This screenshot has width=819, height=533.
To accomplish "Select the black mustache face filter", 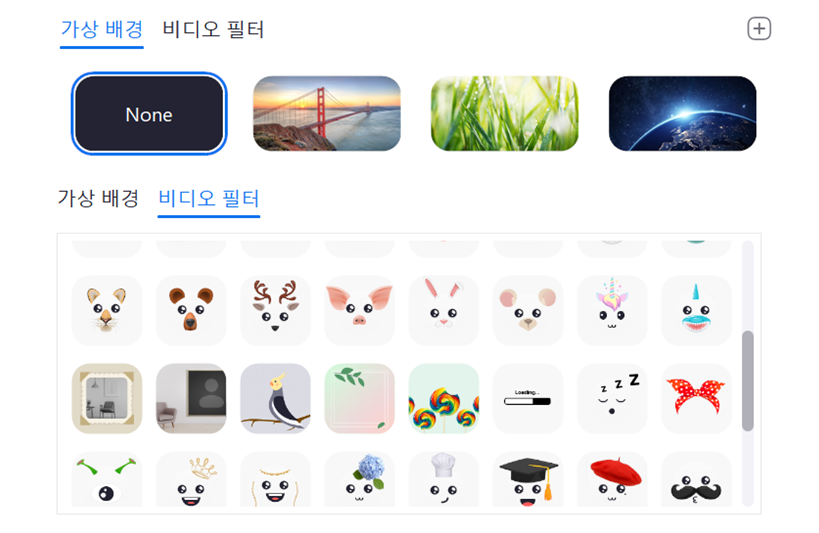I will 696,480.
